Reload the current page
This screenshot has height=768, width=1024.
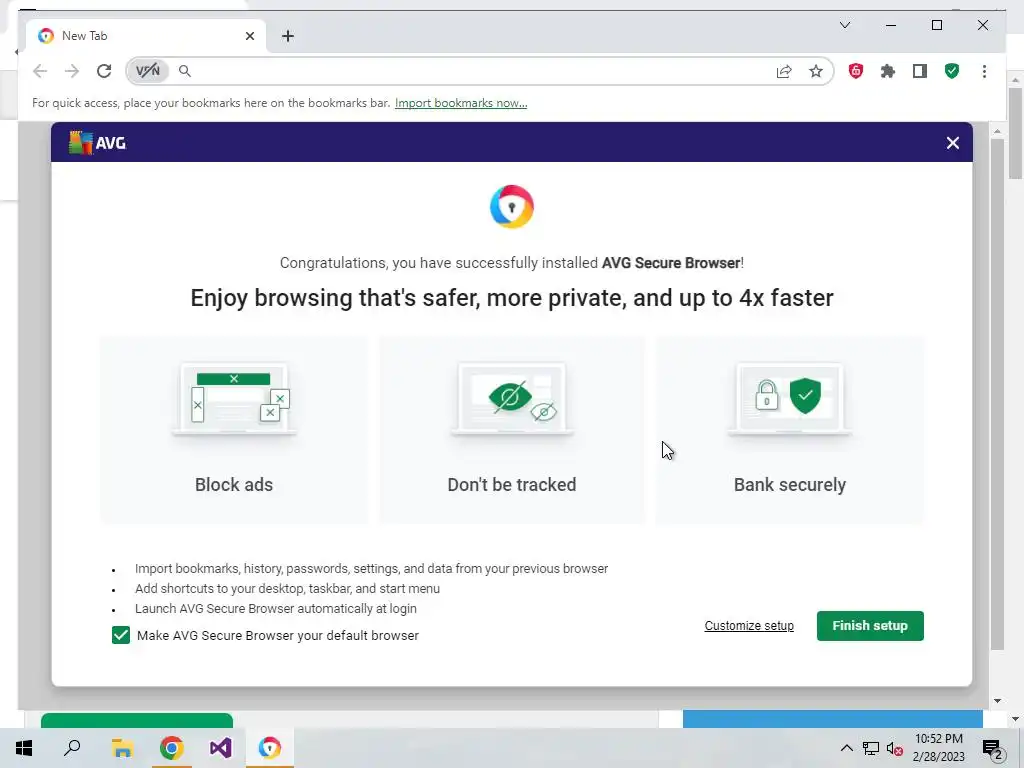coord(104,71)
